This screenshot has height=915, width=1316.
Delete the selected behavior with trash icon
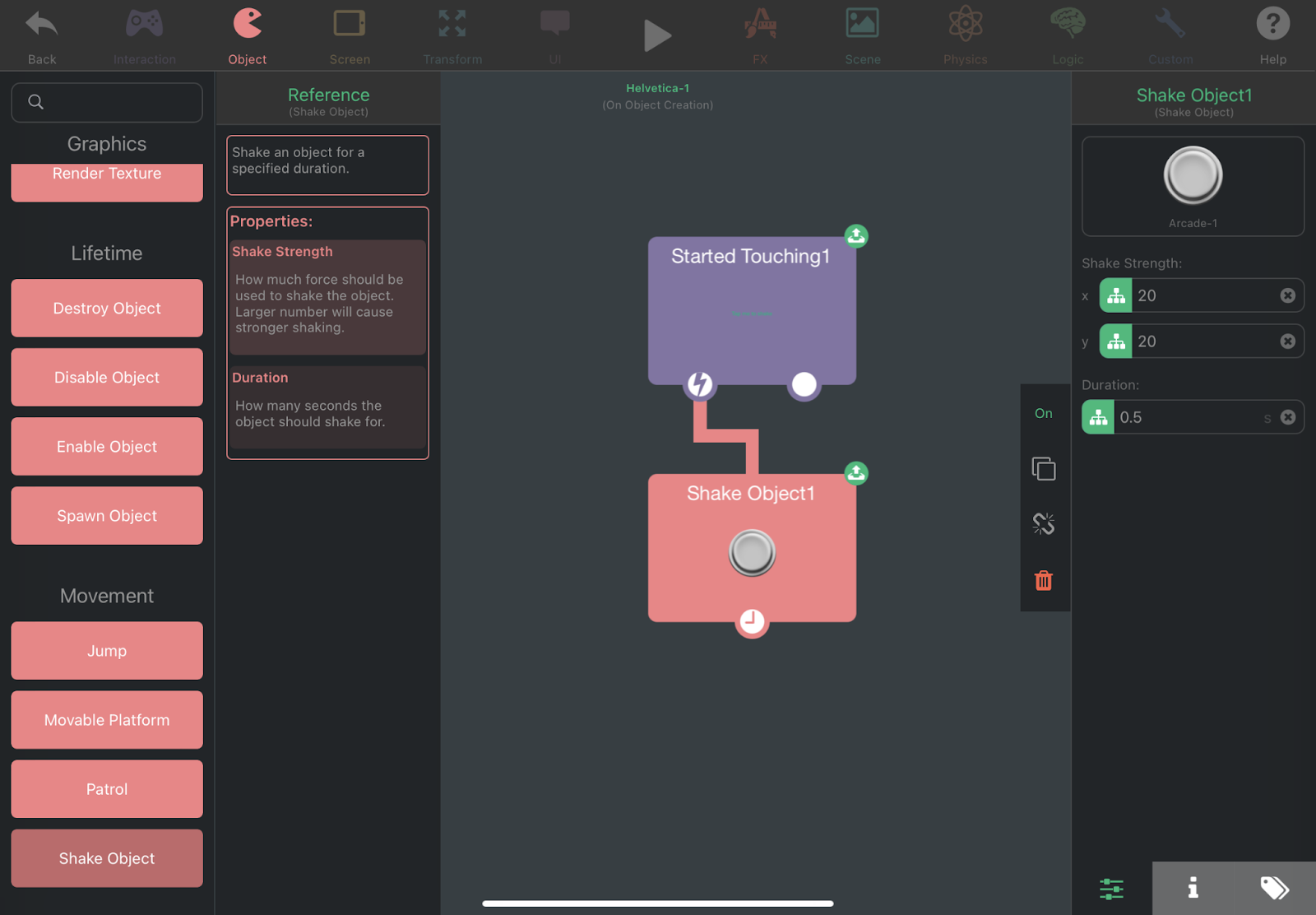tap(1044, 580)
